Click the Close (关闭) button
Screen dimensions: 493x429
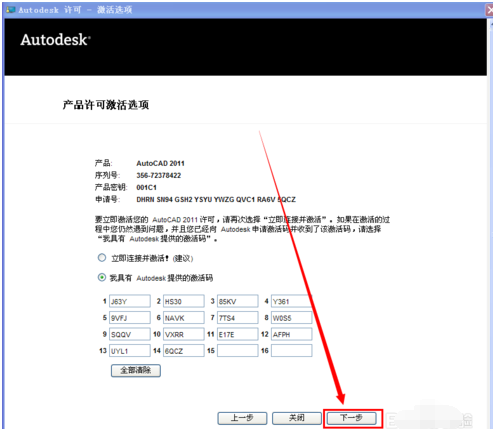(x=297, y=418)
